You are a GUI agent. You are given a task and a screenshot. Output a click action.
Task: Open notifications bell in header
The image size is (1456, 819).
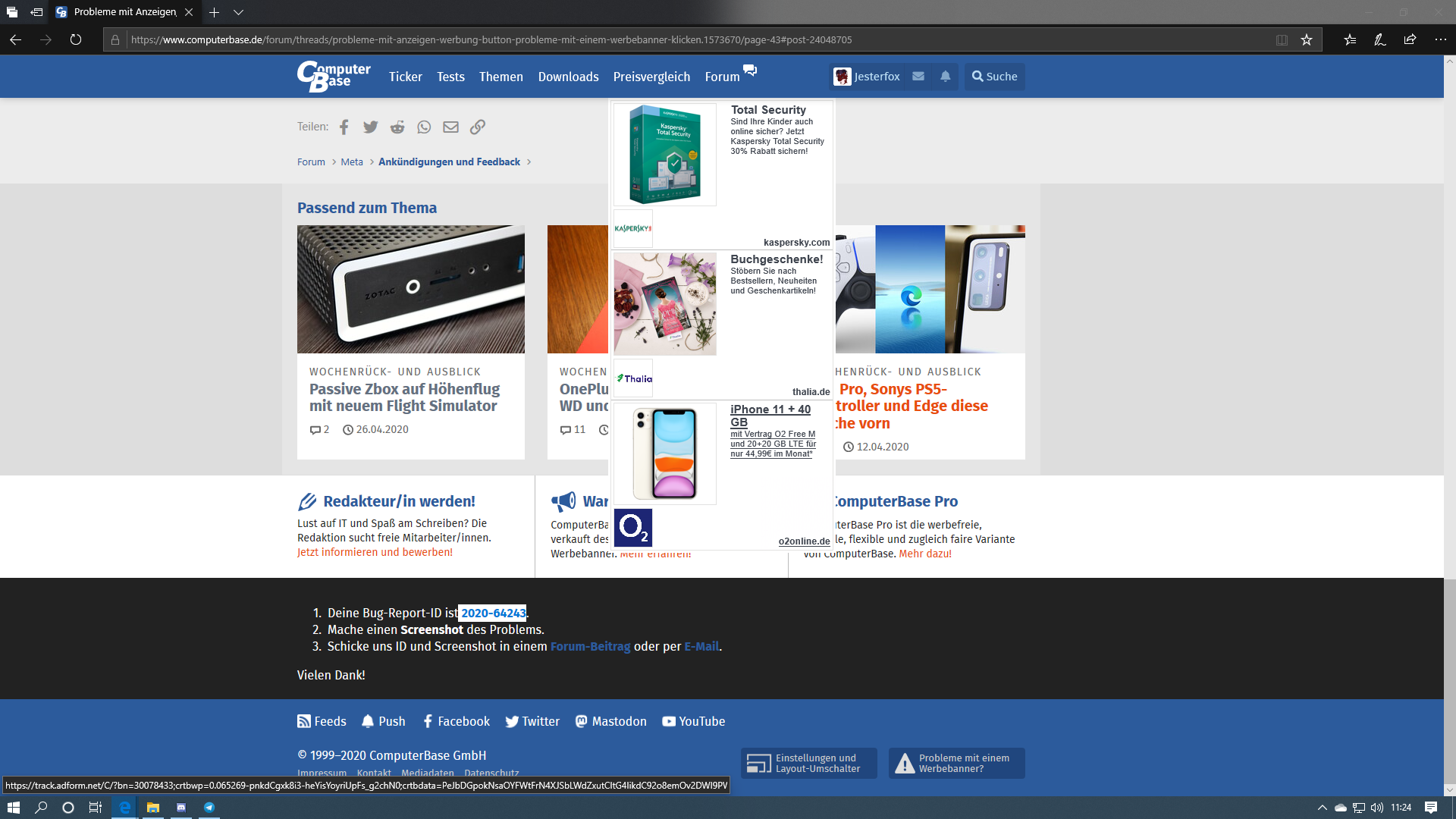[x=945, y=77]
